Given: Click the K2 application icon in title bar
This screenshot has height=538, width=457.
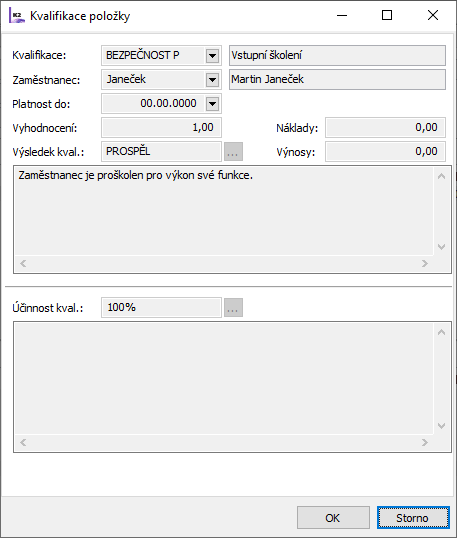Looking at the screenshot, I should pos(16,16).
